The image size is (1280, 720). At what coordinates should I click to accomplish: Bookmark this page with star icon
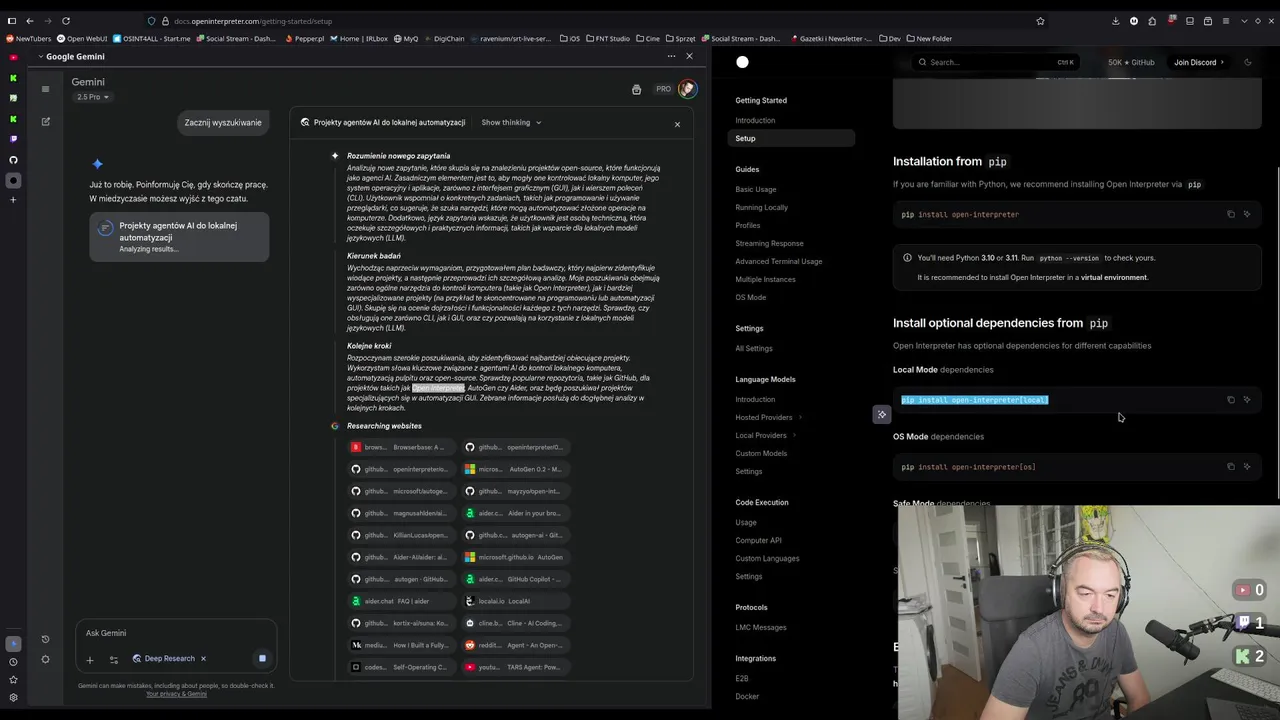coord(1040,21)
